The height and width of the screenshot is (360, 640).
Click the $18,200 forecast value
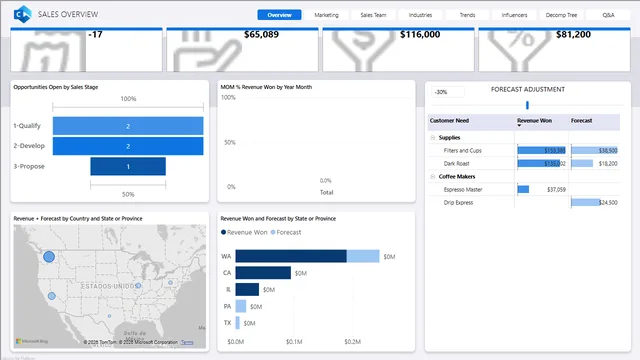tap(608, 164)
